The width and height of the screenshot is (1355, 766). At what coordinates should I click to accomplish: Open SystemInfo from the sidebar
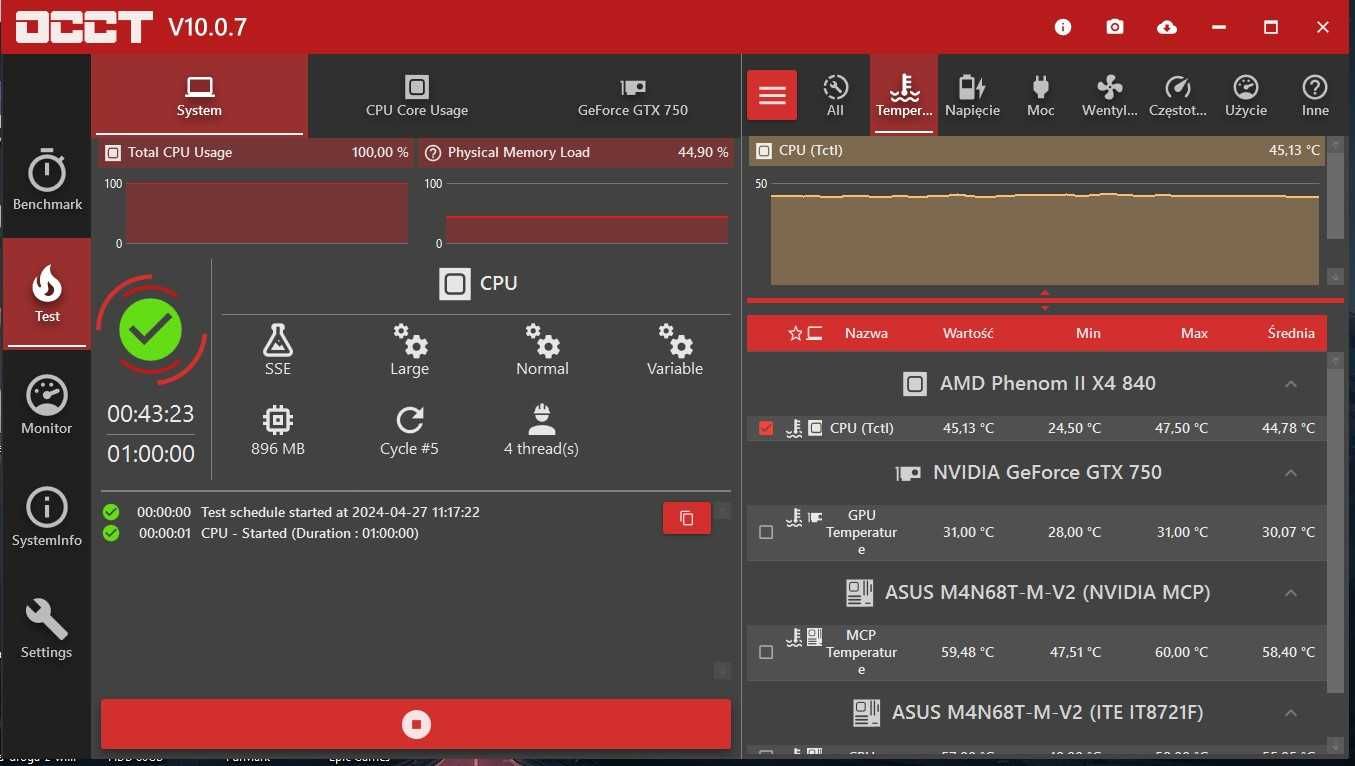(47, 518)
